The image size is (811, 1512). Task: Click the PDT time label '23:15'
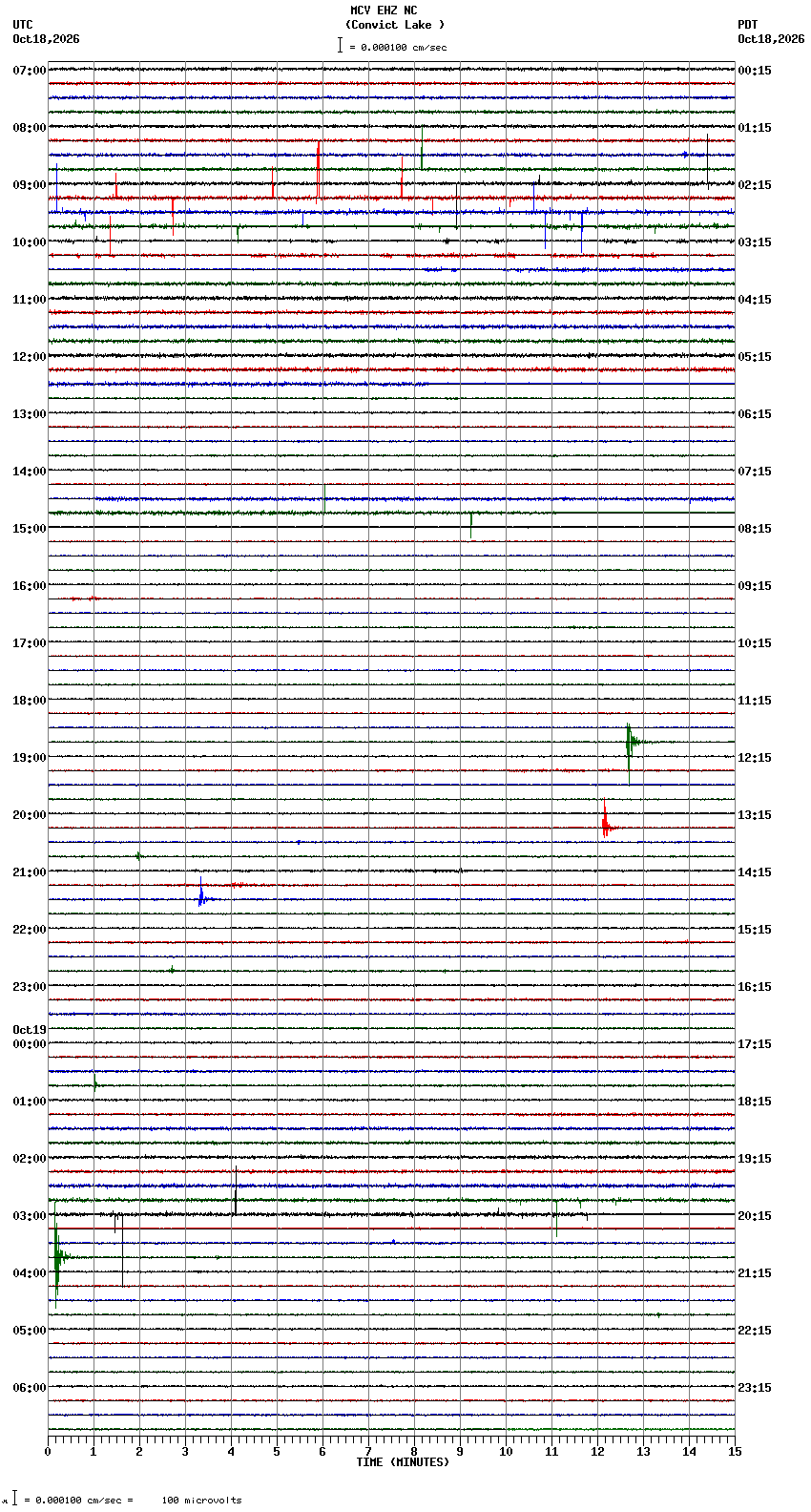click(x=754, y=1388)
